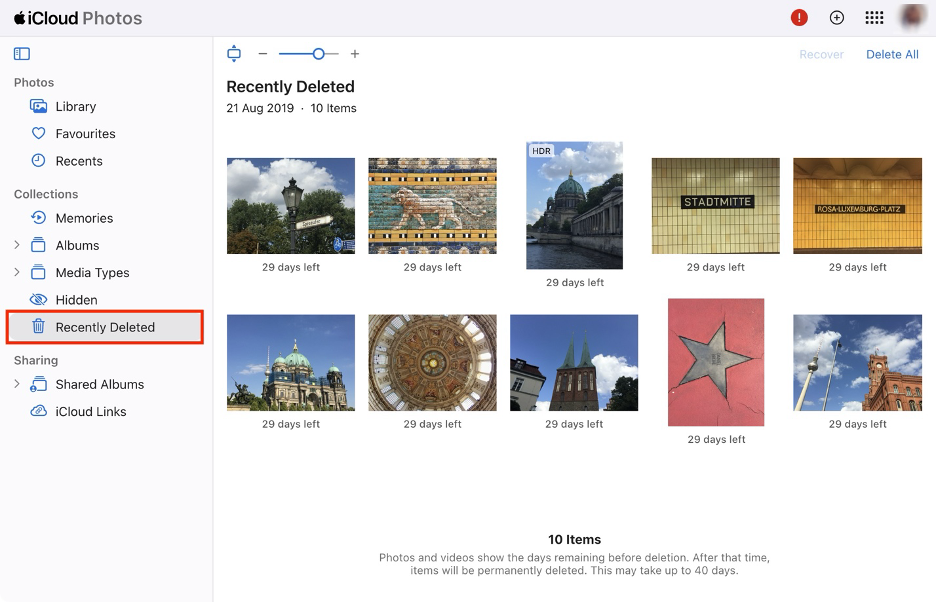This screenshot has height=602, width=936.
Task: Open the Library using its sidebar icon
Action: click(x=39, y=106)
